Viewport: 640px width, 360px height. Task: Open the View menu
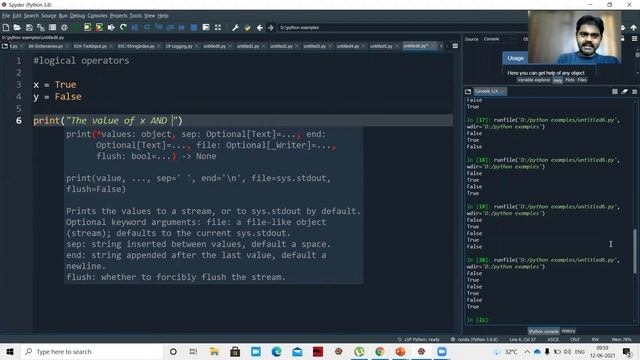[x=149, y=16]
